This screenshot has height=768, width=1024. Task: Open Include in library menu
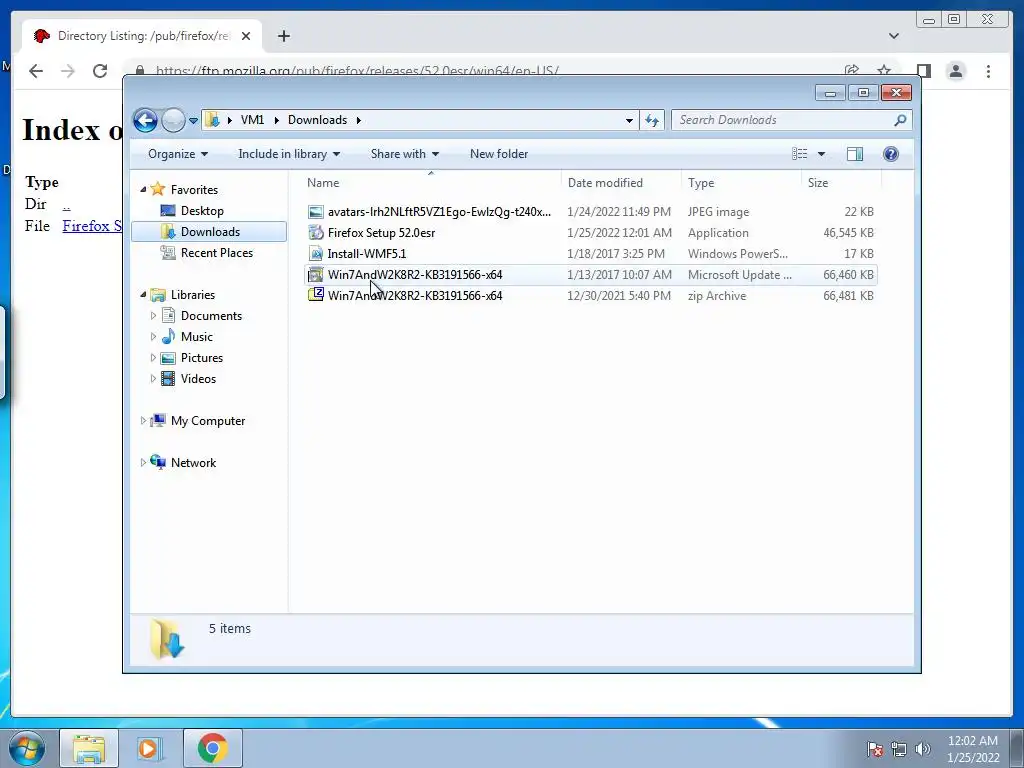pyautogui.click(x=289, y=154)
